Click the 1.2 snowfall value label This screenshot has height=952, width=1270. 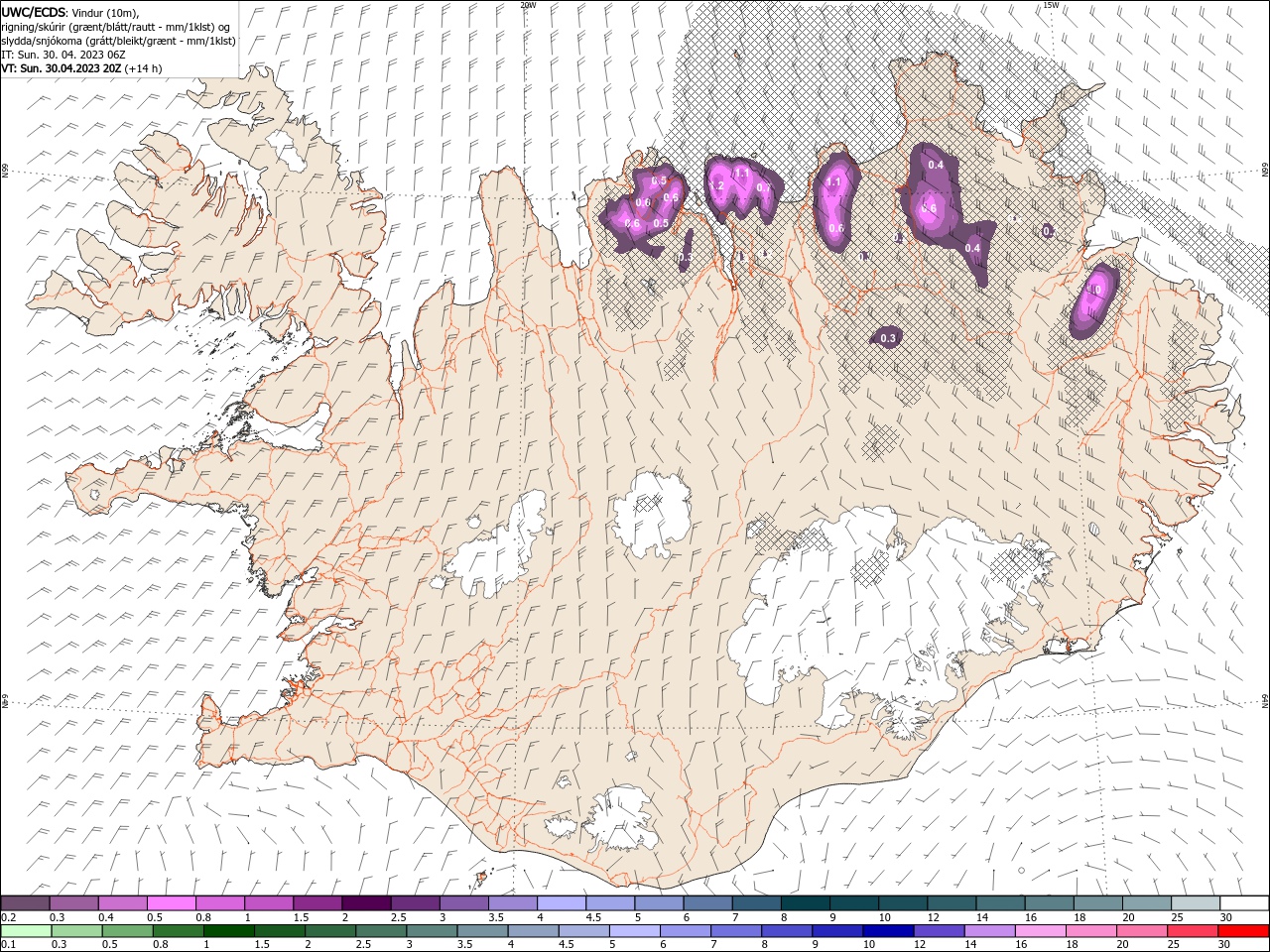coord(715,186)
